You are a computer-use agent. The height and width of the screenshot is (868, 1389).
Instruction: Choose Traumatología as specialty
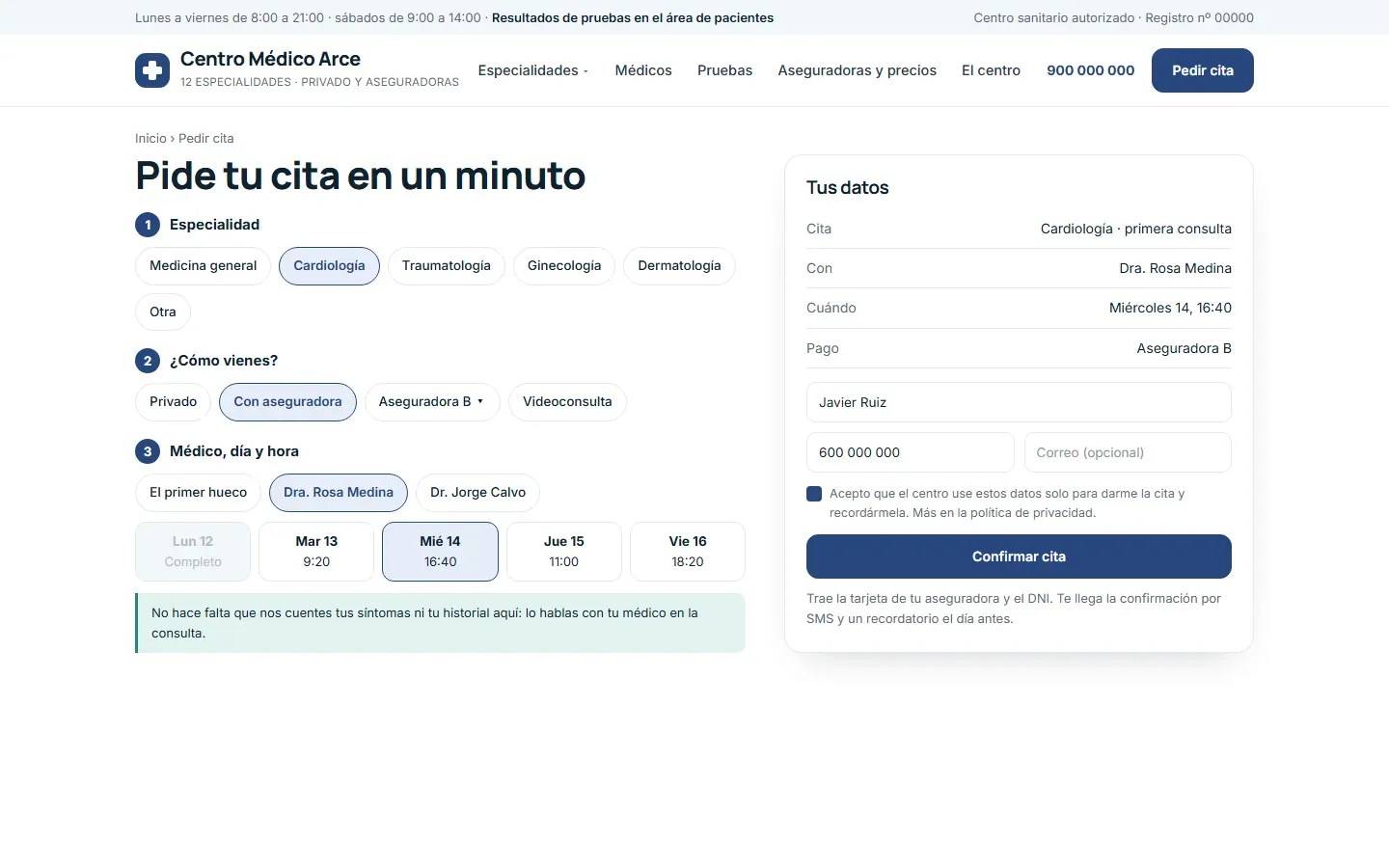pyautogui.click(x=446, y=266)
